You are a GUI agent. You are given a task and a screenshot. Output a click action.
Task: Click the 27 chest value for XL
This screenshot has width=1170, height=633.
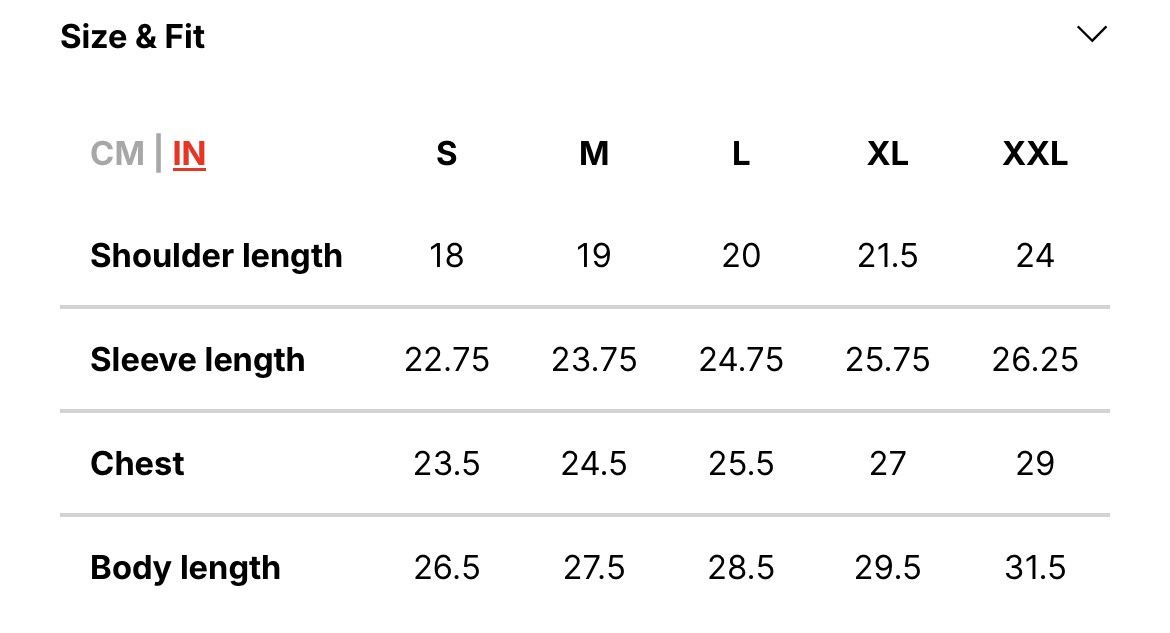click(x=887, y=464)
